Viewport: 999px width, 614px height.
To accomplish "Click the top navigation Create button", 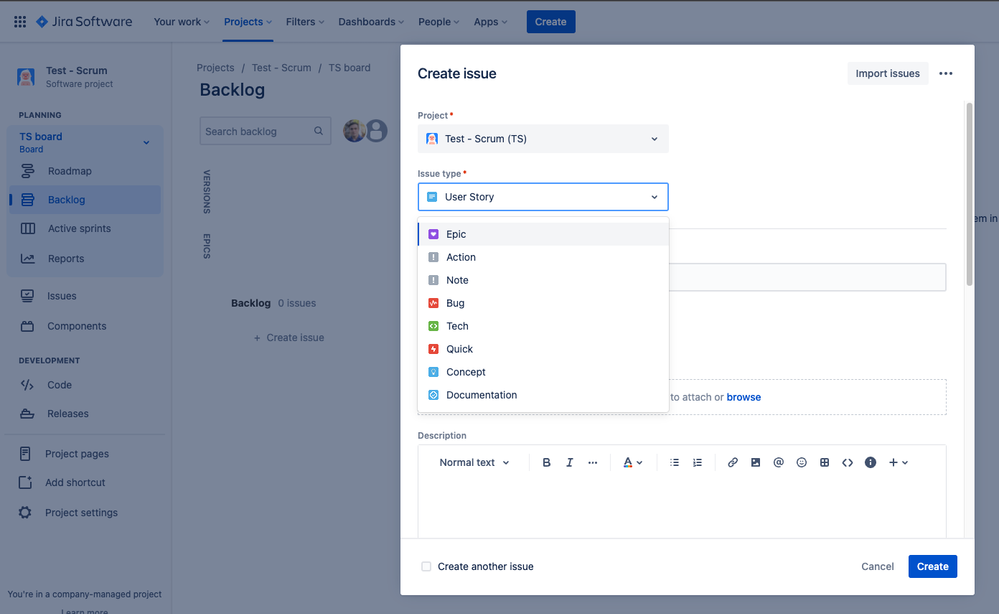I will click(x=550, y=22).
